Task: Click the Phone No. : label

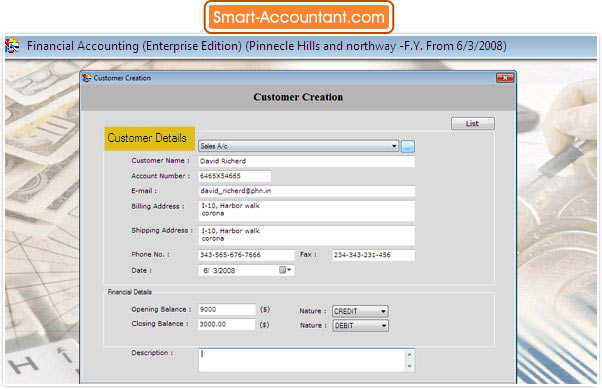Action: click(150, 254)
